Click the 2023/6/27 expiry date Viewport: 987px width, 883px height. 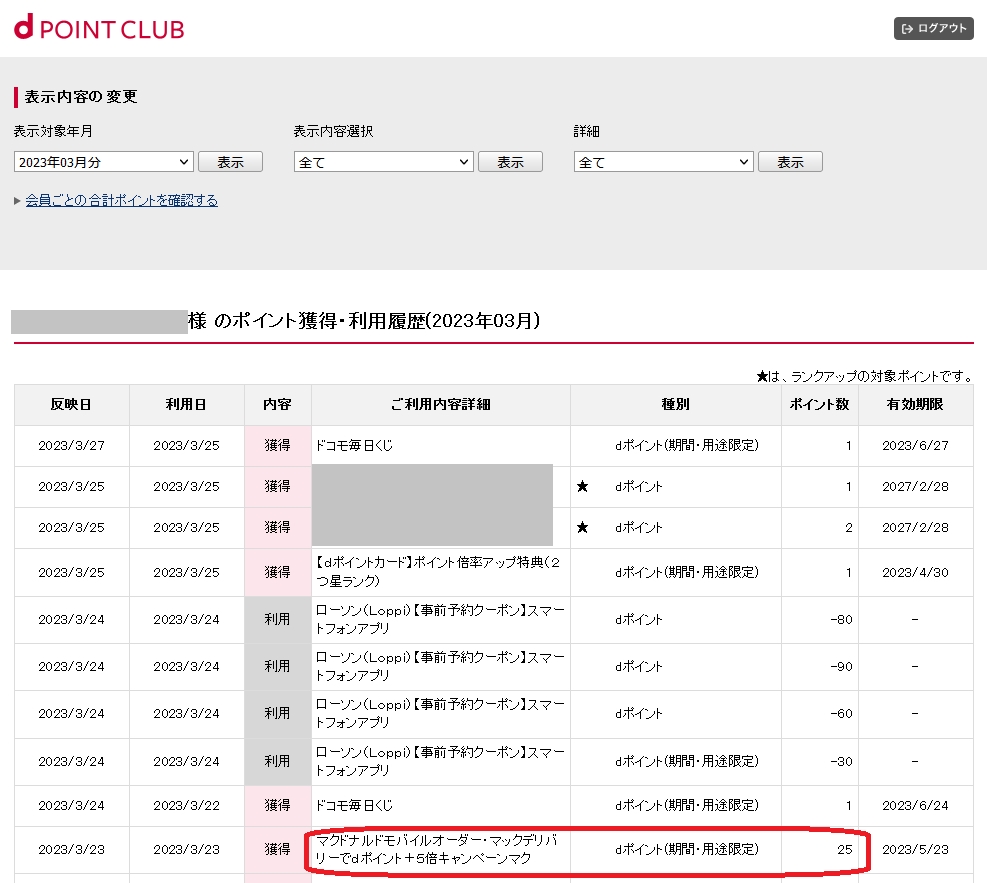pos(915,446)
